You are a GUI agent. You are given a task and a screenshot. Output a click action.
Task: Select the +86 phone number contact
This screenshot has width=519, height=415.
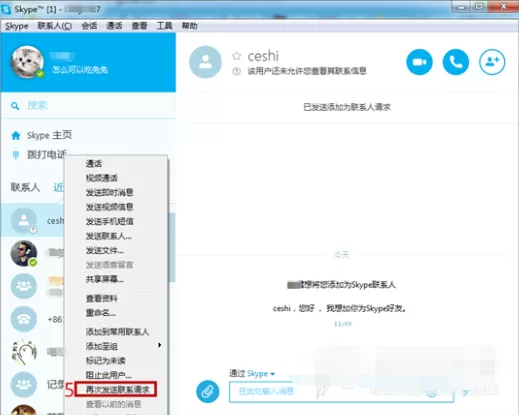click(24, 319)
